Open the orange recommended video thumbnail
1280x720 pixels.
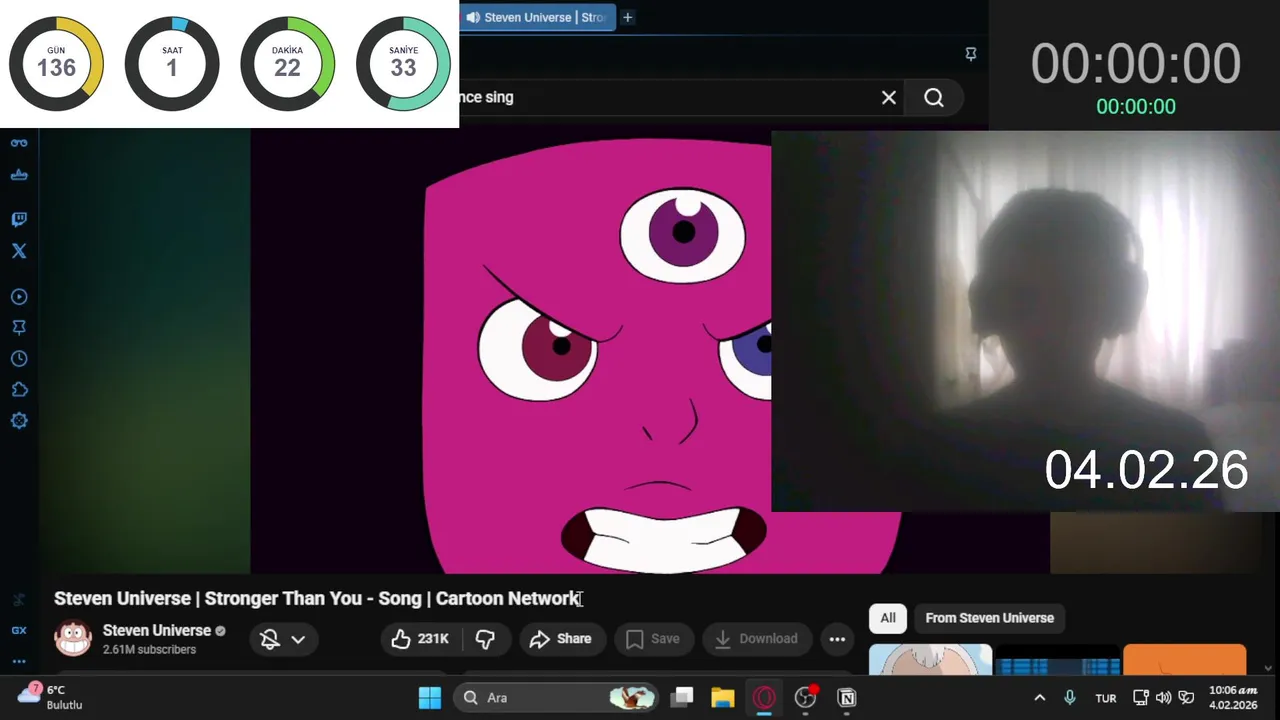click(x=1185, y=660)
